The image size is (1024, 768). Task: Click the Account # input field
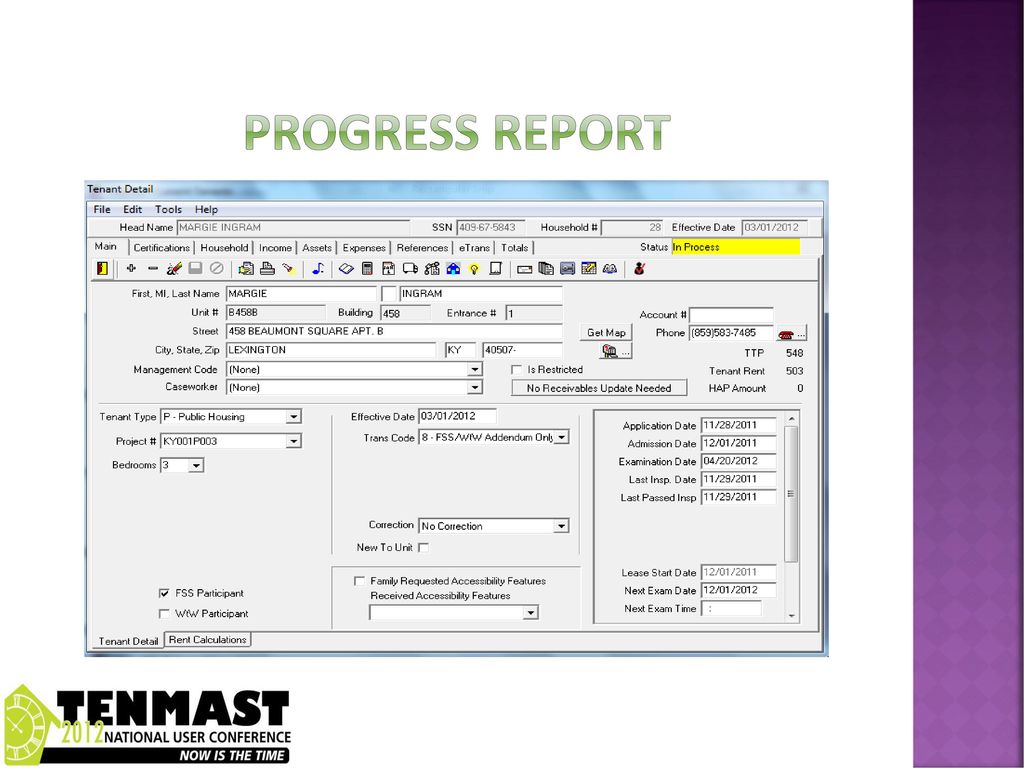[x=731, y=315]
